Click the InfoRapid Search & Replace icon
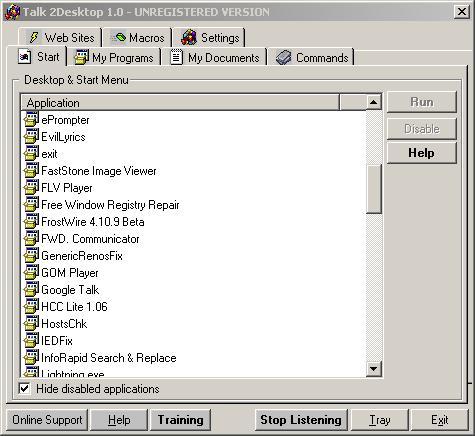This screenshot has width=475, height=436. coord(31,357)
